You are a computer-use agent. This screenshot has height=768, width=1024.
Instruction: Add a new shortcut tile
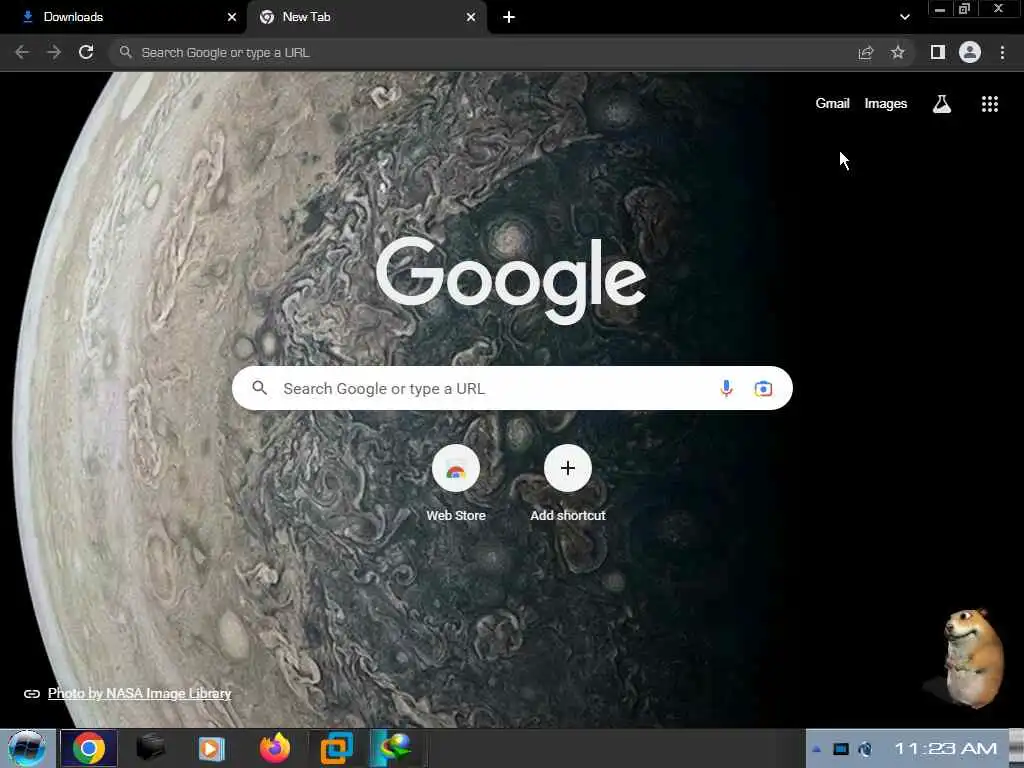click(568, 483)
